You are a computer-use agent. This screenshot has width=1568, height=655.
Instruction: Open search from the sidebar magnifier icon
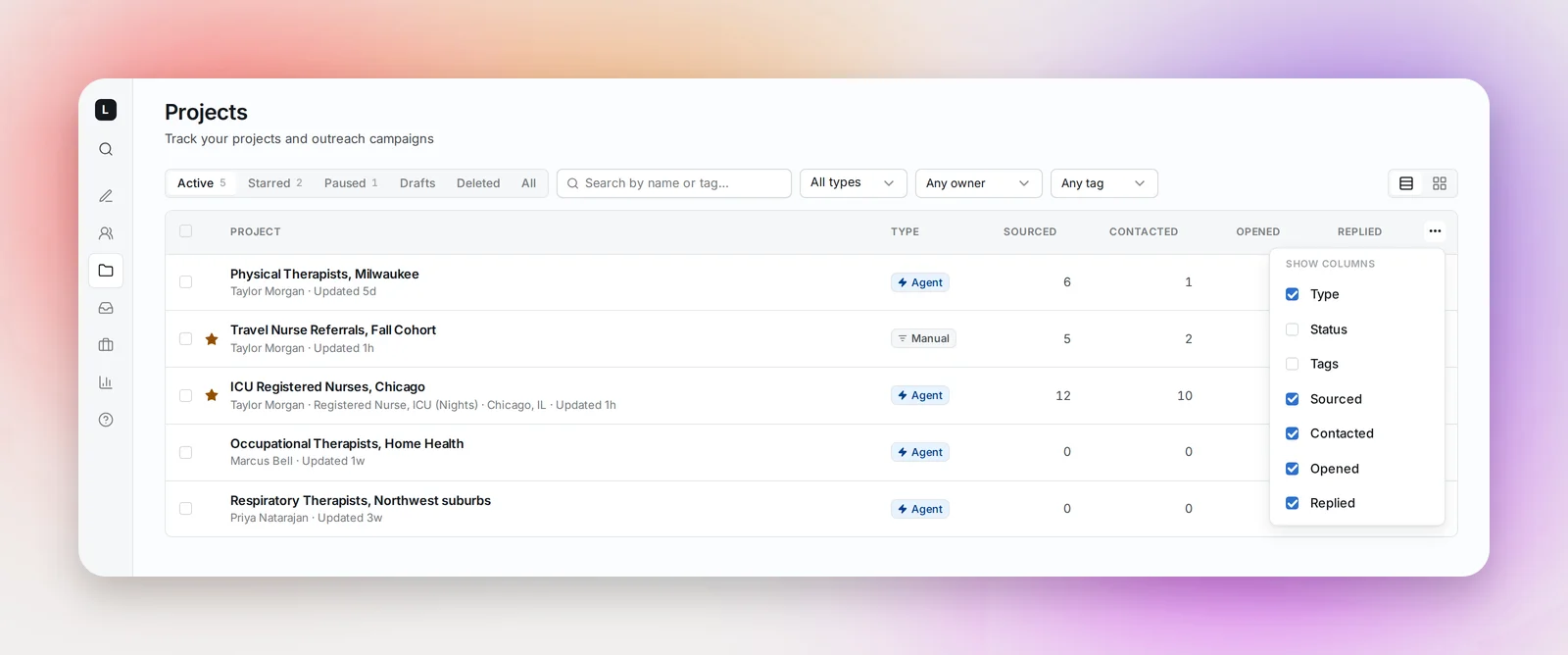pyautogui.click(x=106, y=149)
